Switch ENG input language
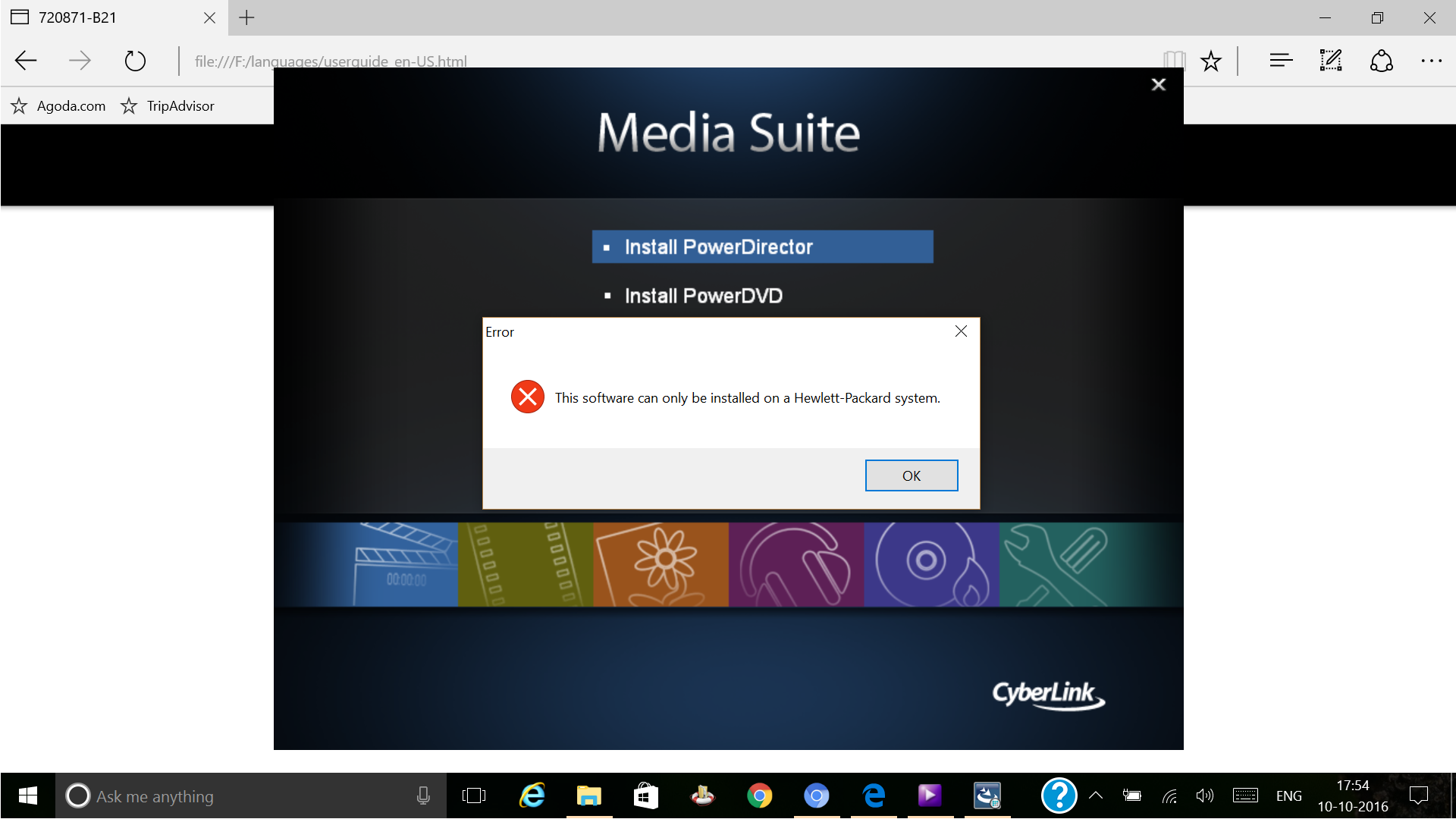The width and height of the screenshot is (1456, 819). [x=1288, y=795]
